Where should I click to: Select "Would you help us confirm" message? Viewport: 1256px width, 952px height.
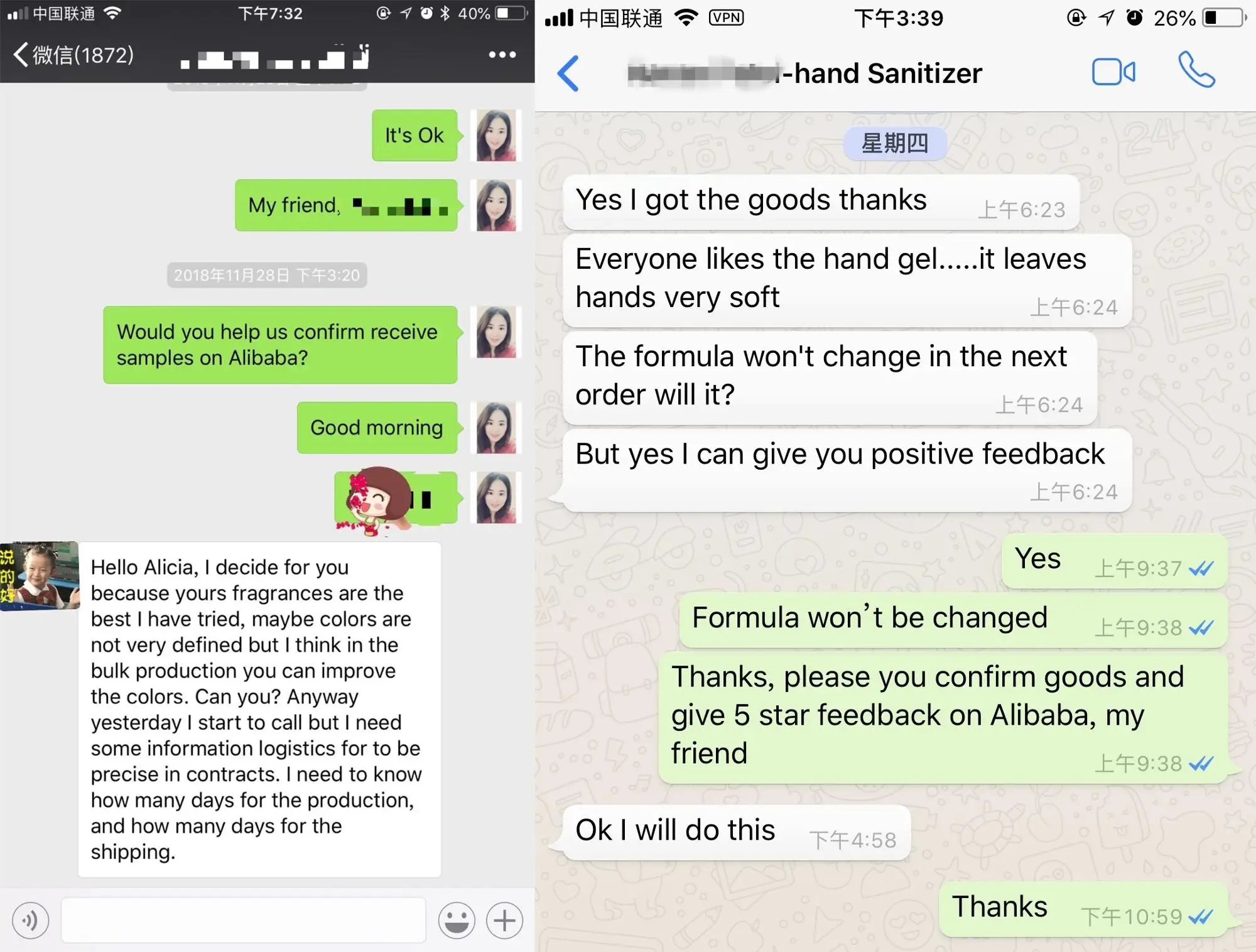pos(281,345)
